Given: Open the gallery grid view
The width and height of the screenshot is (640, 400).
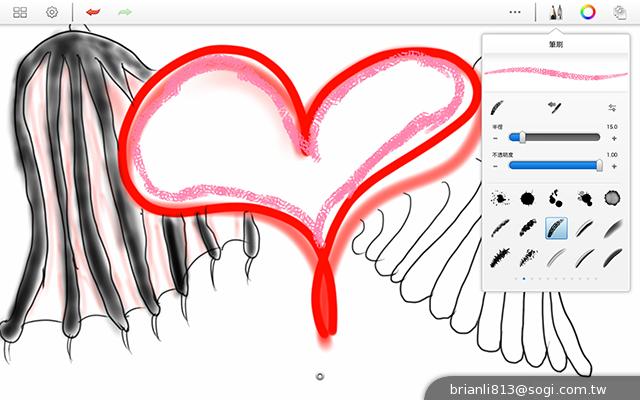Looking at the screenshot, I should click(20, 12).
